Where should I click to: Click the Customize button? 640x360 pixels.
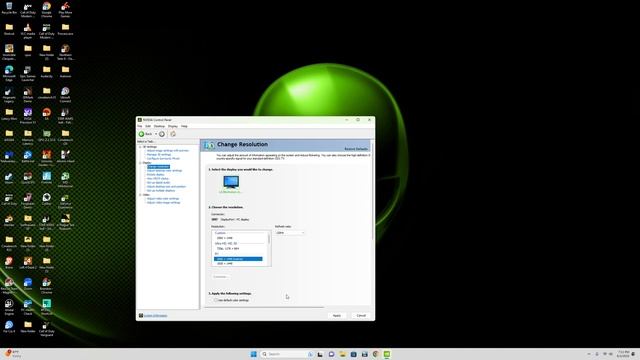(x=221, y=277)
